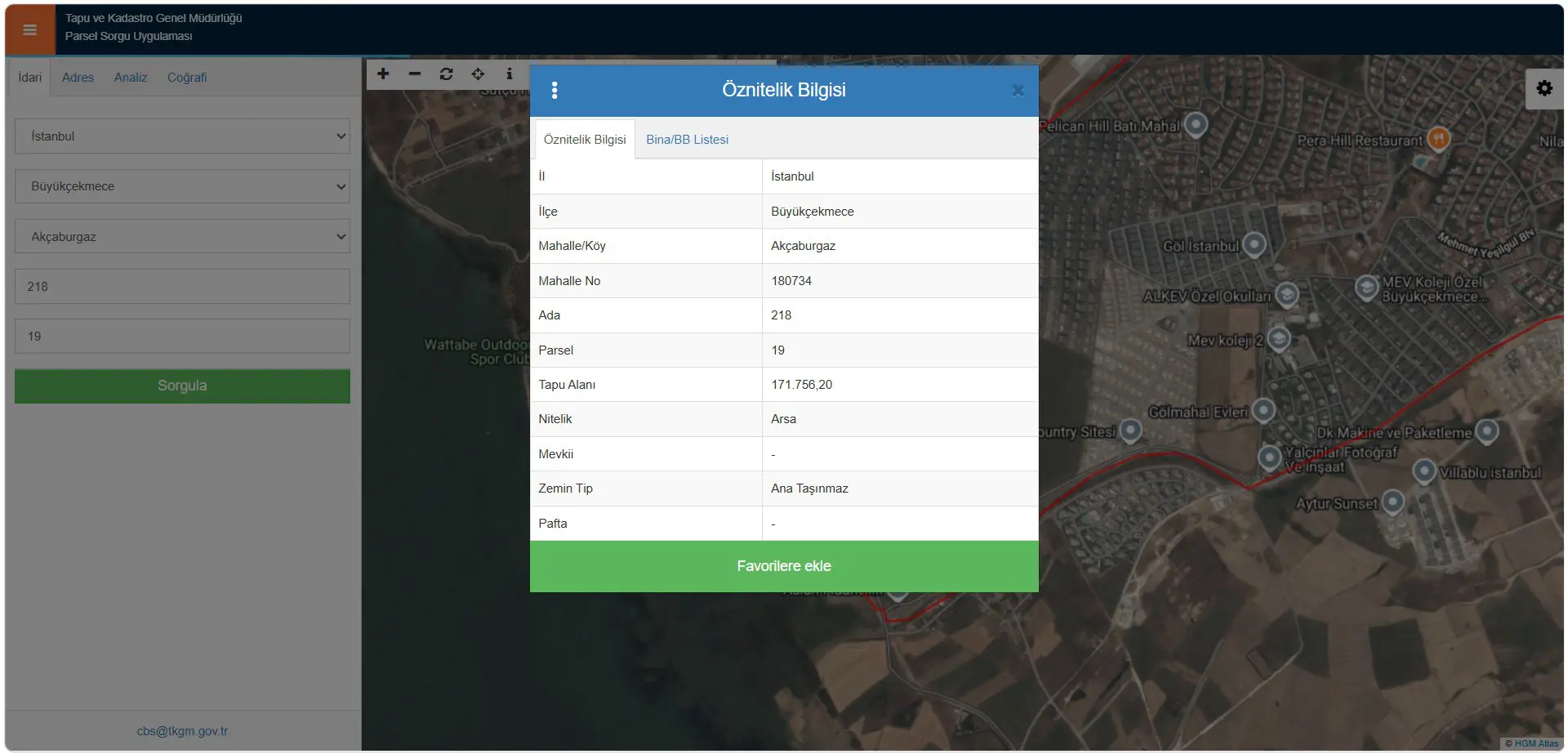Click the Tapu Alanı value 171.756,20
The height and width of the screenshot is (754, 1568).
point(802,385)
